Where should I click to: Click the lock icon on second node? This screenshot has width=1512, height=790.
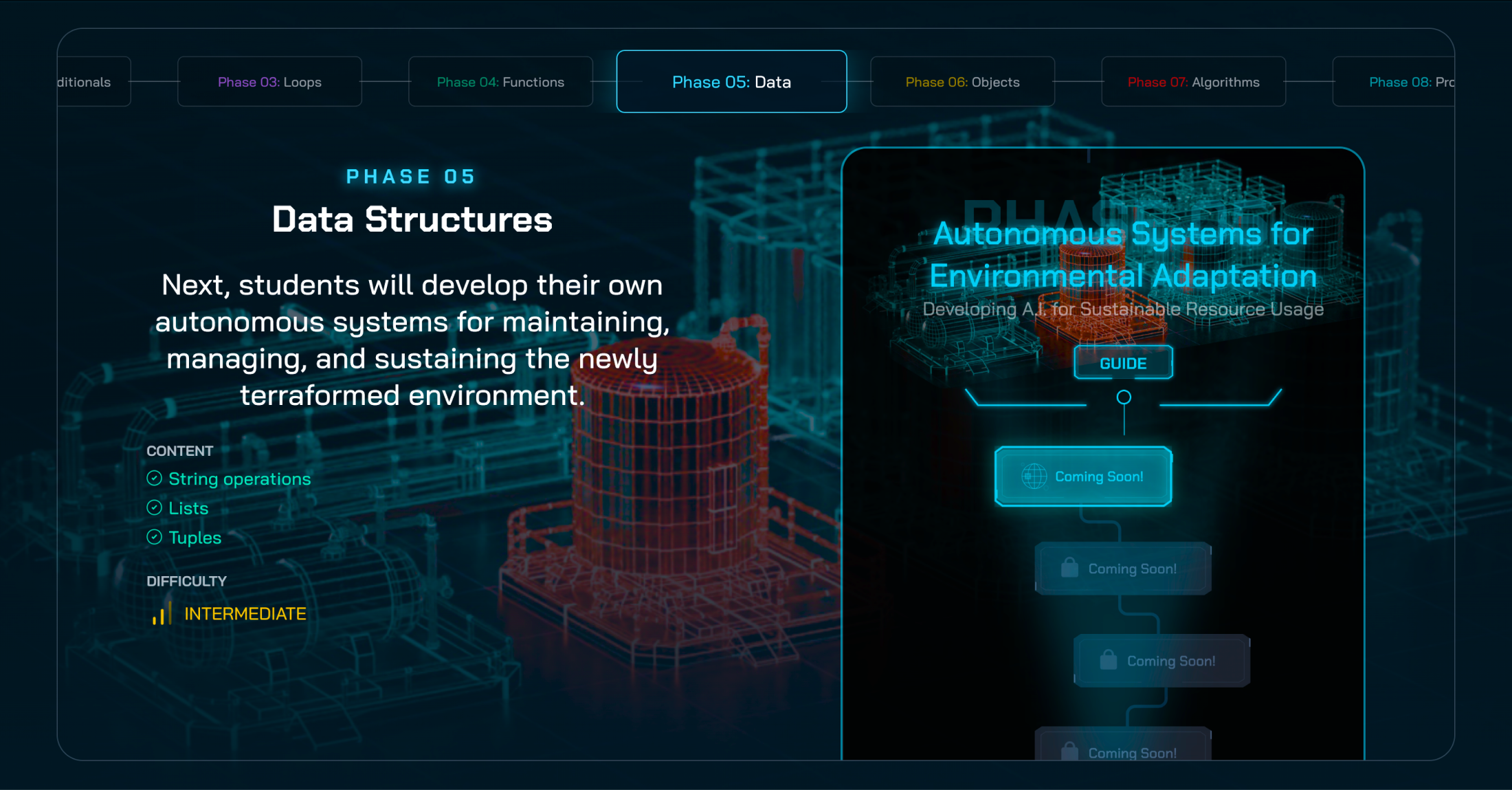(x=1069, y=568)
